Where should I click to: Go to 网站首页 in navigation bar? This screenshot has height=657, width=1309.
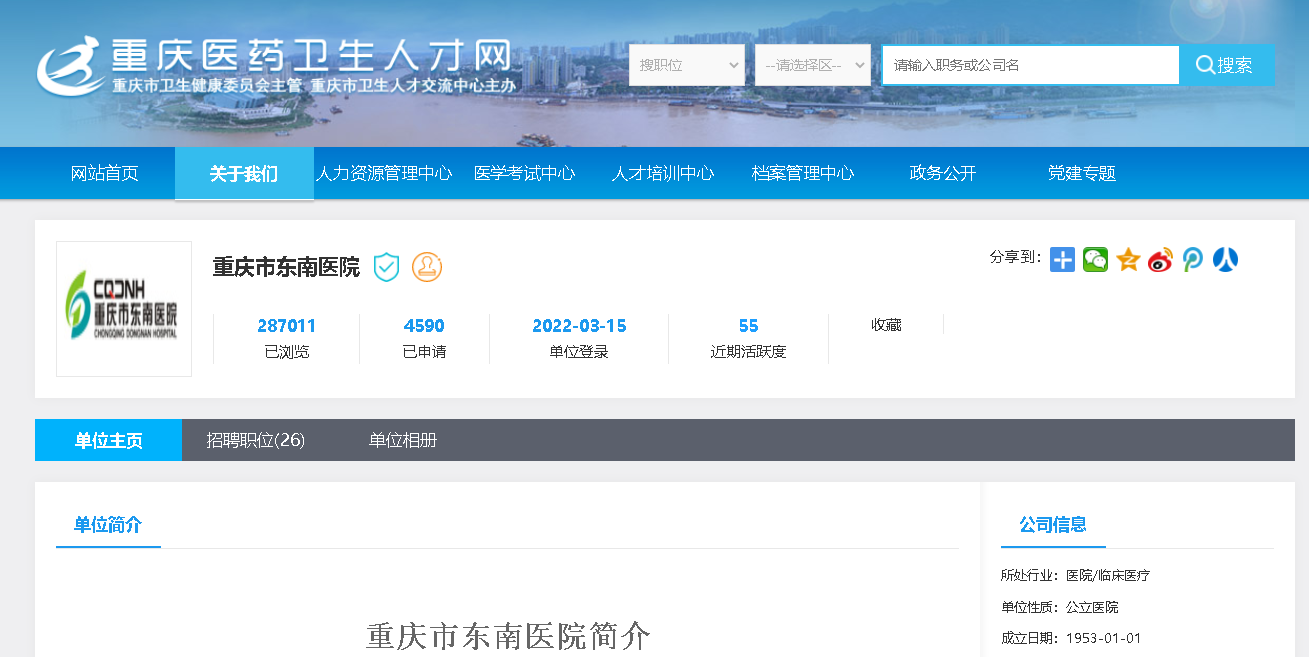pyautogui.click(x=105, y=174)
